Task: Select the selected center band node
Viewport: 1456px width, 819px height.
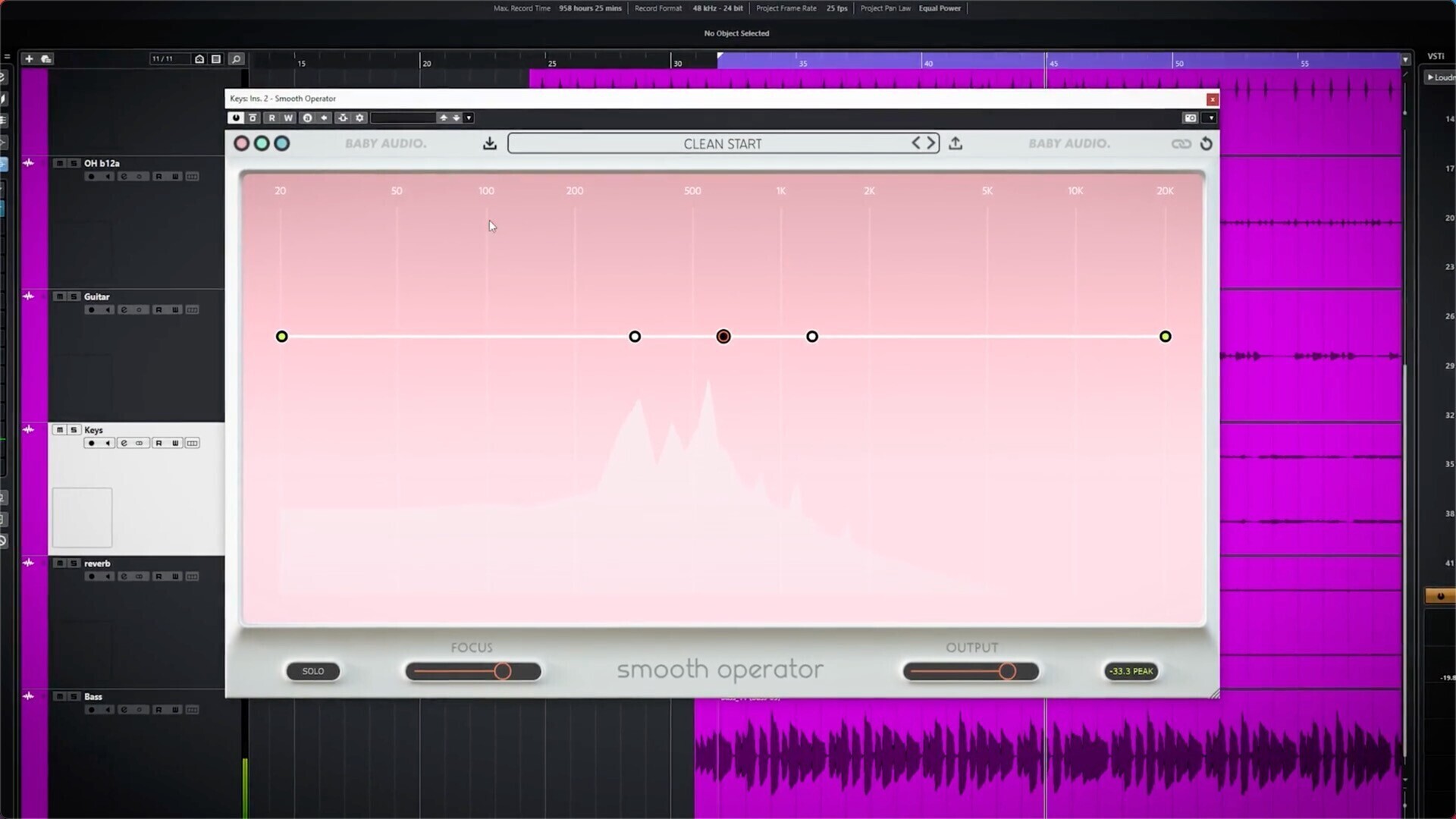Action: 723,336
